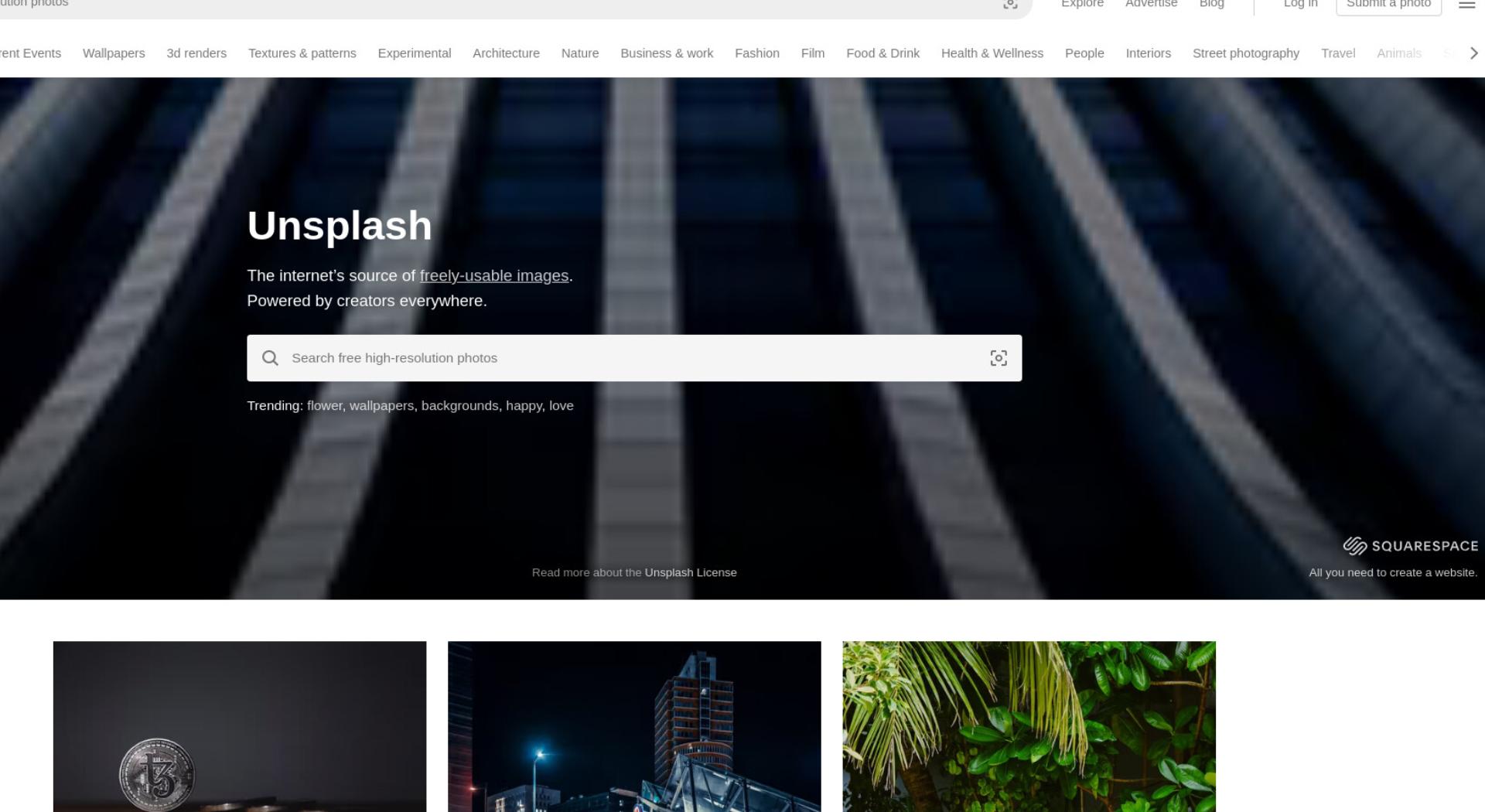Viewport: 1485px width, 812px height.
Task: Open the green tropical plants photo thumbnail
Action: point(1029,727)
